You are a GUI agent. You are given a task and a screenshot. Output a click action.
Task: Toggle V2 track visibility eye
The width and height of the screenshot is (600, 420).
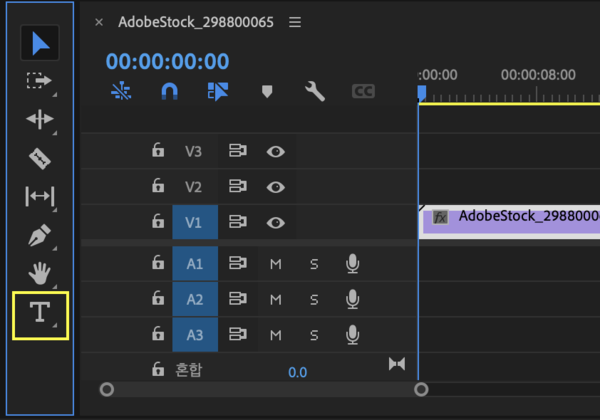(x=275, y=187)
